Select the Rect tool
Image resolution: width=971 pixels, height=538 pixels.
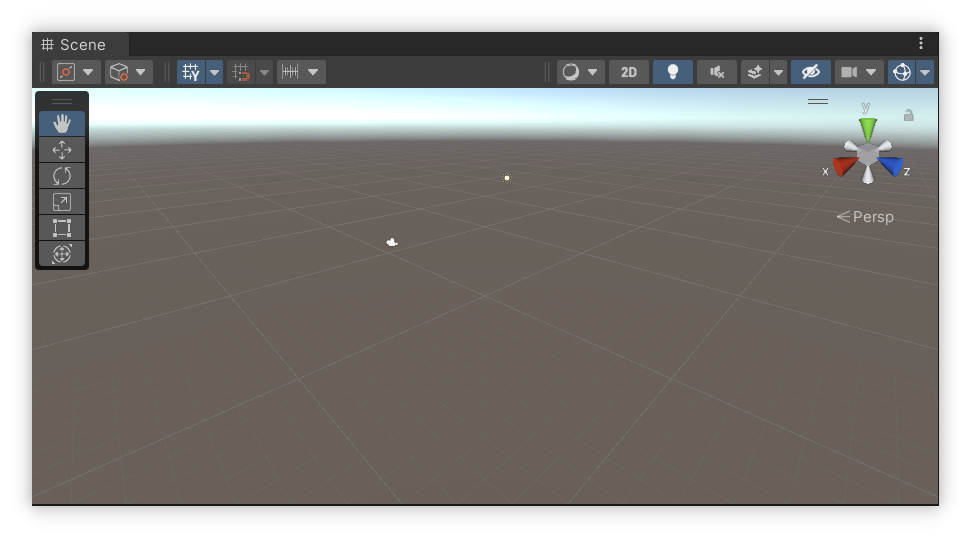[x=61, y=228]
